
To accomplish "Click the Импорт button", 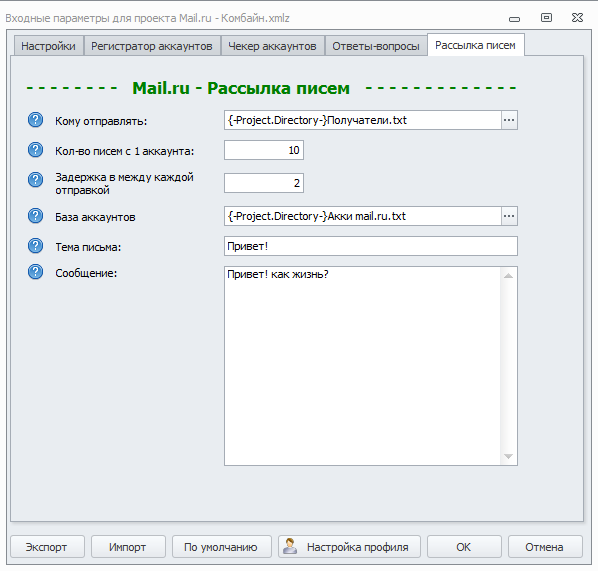I will click(x=128, y=547).
